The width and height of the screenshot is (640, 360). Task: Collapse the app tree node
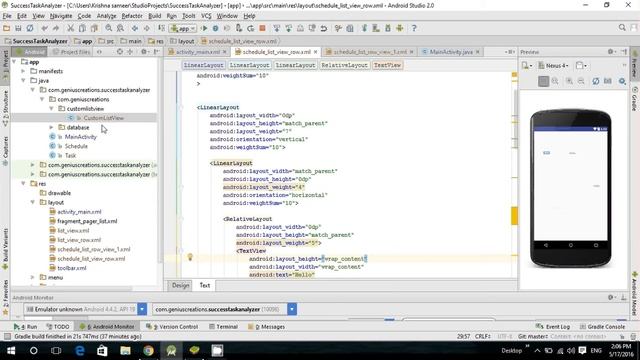coord(14,62)
